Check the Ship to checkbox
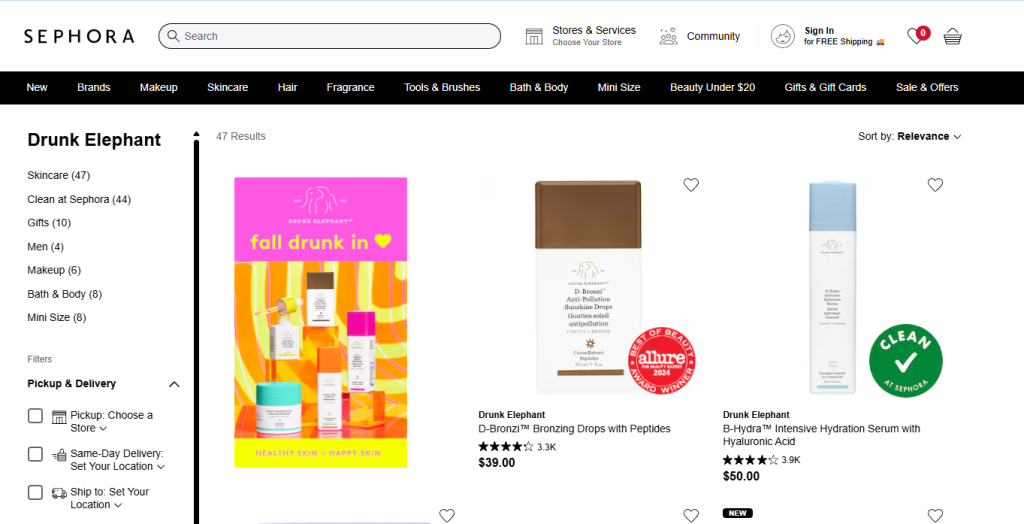This screenshot has width=1024, height=524. tap(35, 492)
